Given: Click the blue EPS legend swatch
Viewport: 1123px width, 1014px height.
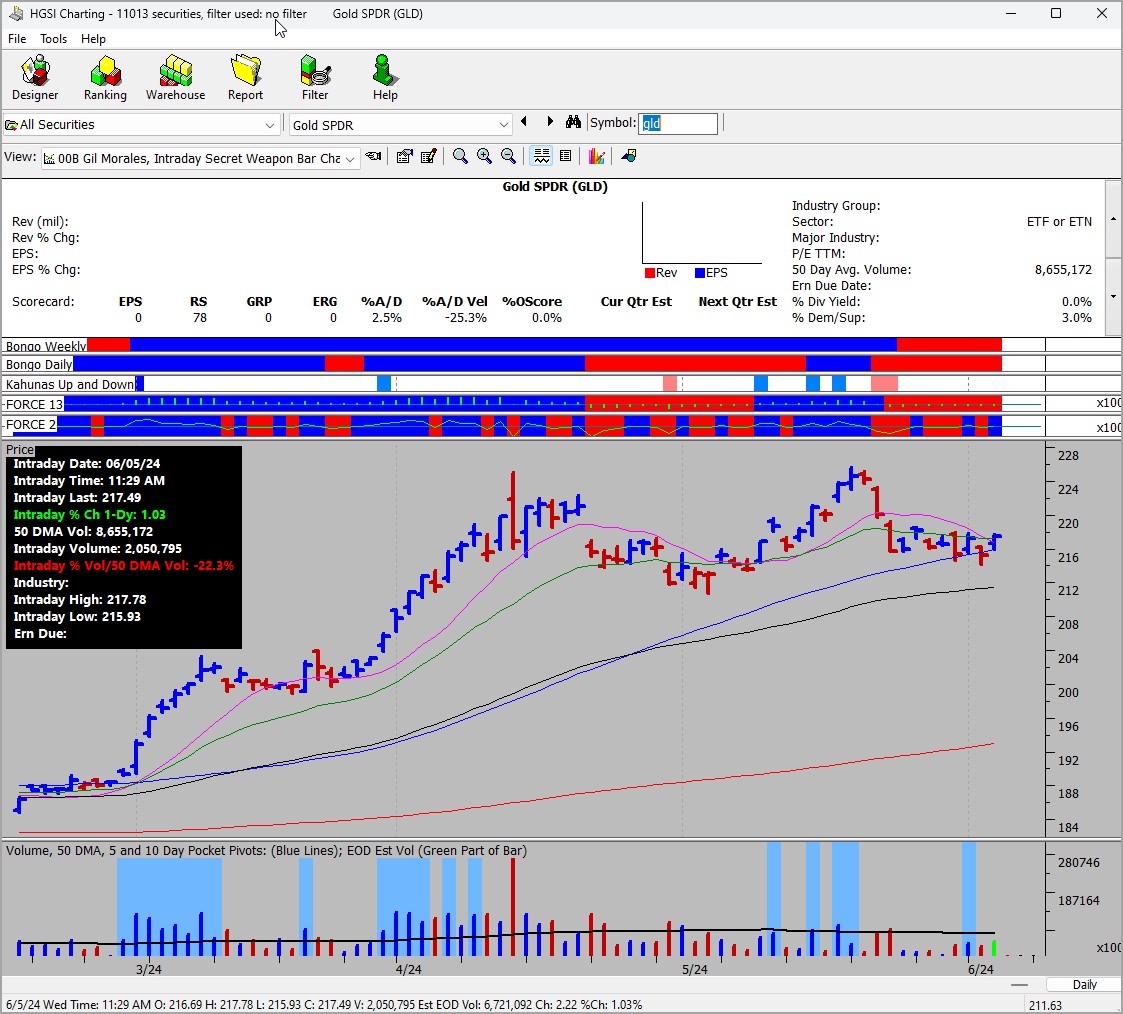Looking at the screenshot, I should 700,273.
